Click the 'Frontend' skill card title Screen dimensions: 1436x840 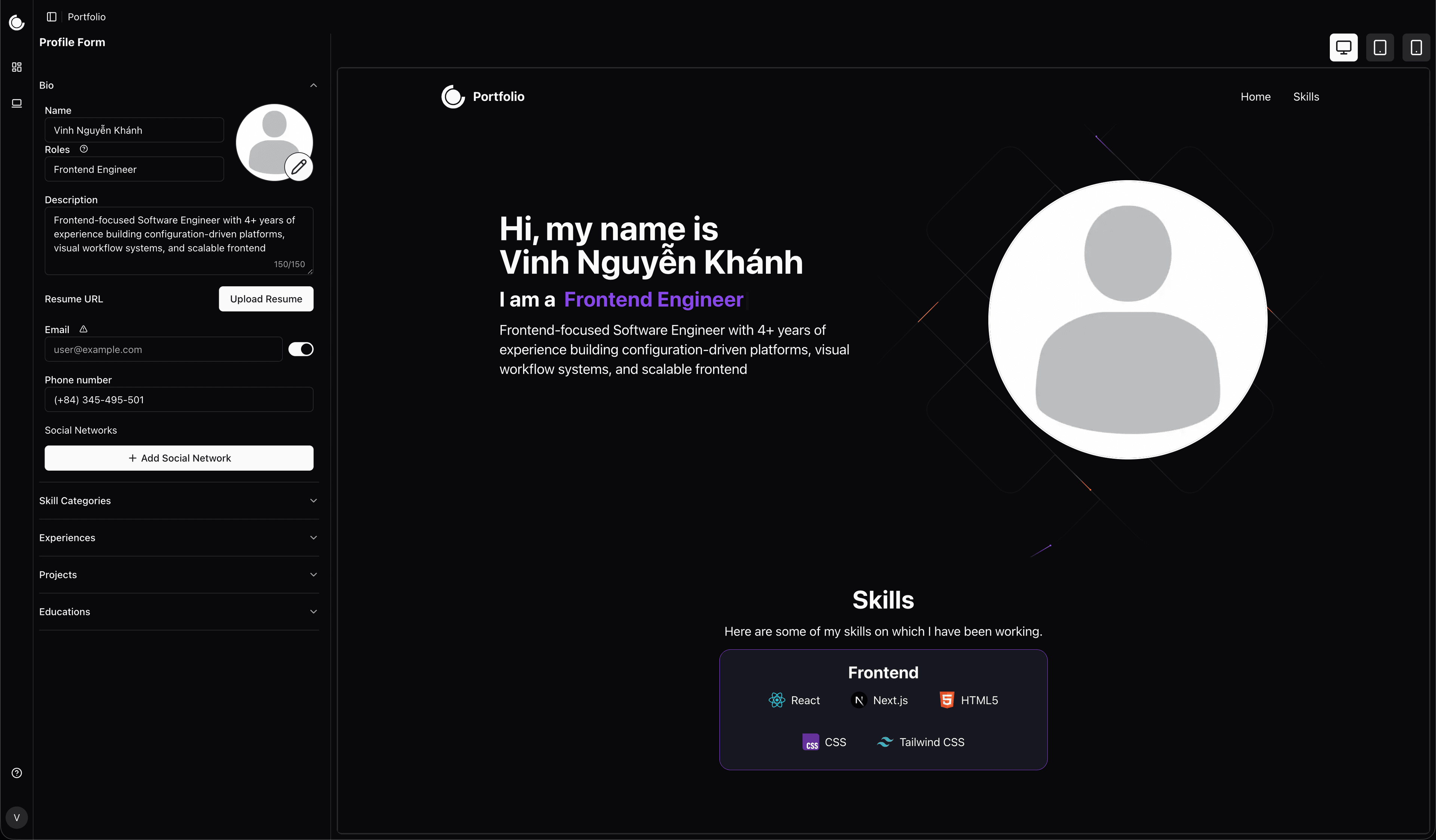[883, 673]
